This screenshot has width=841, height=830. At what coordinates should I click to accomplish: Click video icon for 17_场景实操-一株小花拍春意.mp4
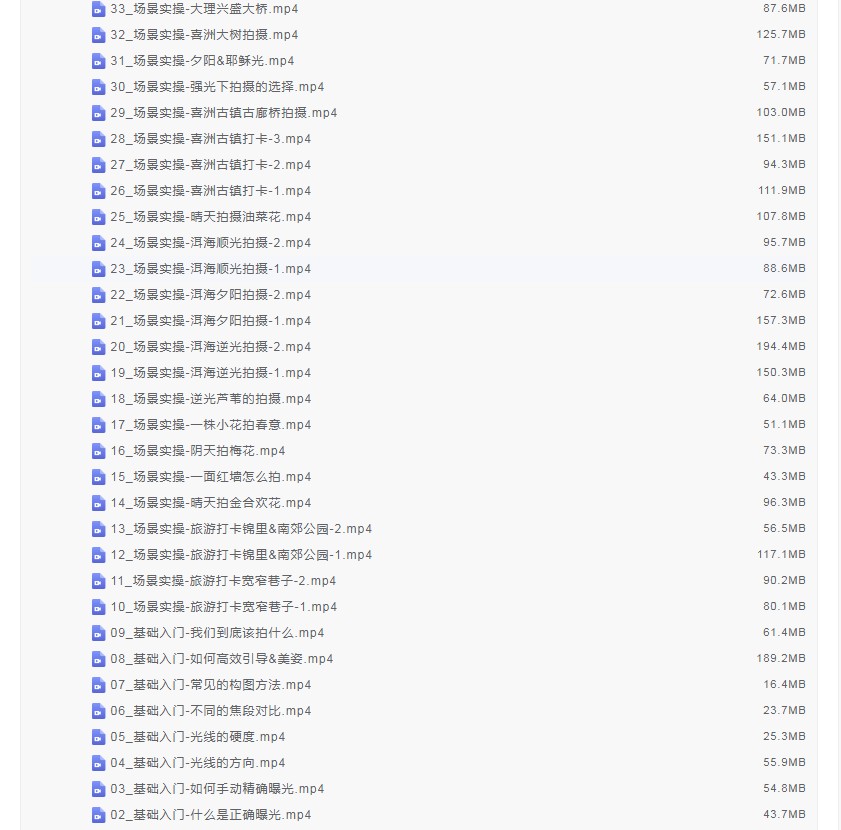[x=98, y=425]
